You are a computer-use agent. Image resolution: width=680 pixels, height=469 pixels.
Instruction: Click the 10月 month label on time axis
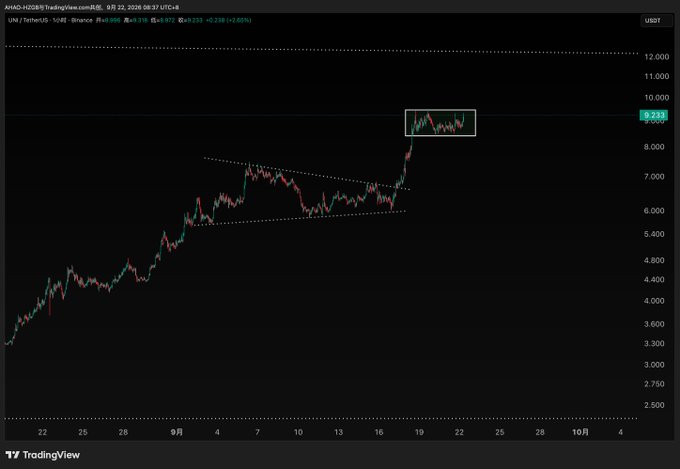coord(580,432)
